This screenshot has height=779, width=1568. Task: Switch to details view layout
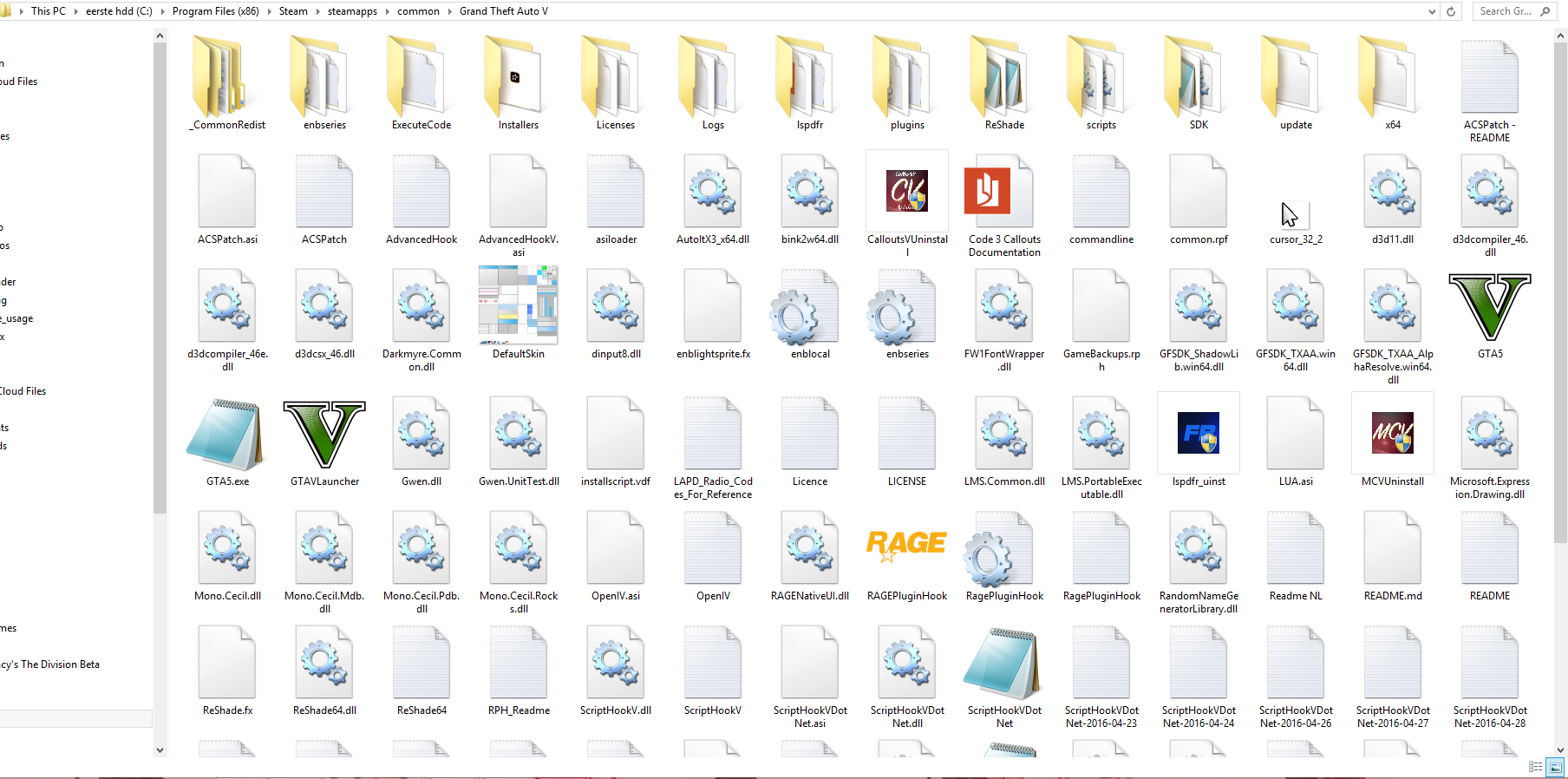coord(1535,767)
